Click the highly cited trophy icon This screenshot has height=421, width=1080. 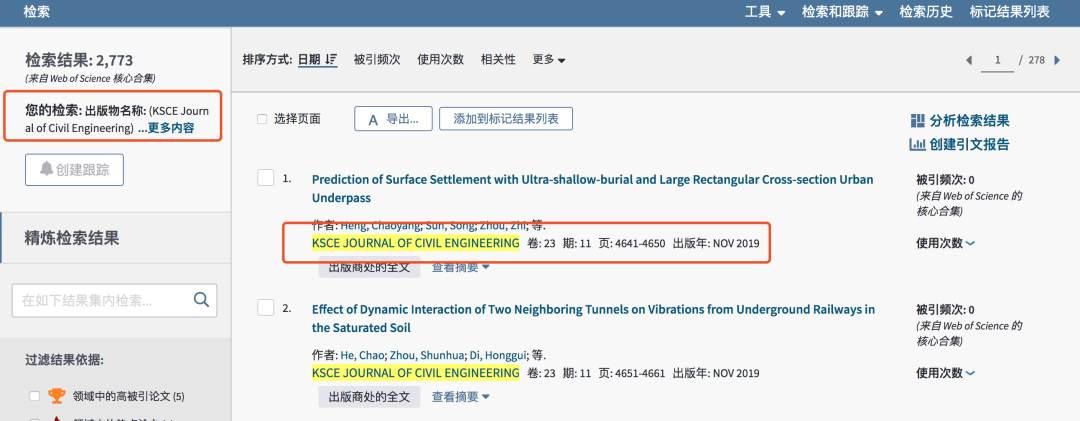point(56,396)
